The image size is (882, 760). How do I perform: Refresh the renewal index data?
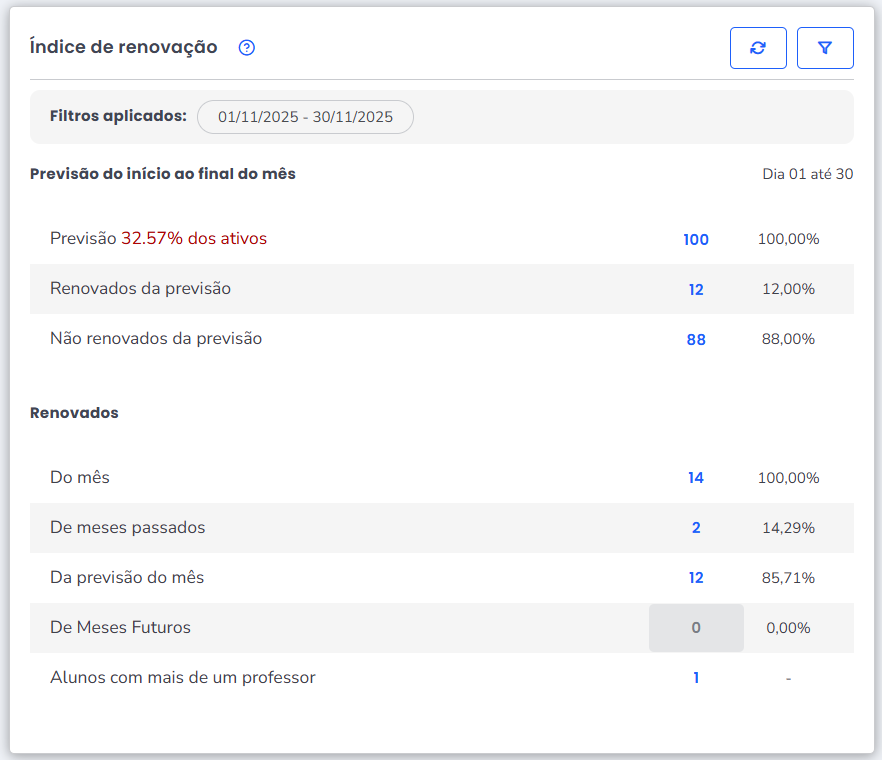(x=758, y=48)
